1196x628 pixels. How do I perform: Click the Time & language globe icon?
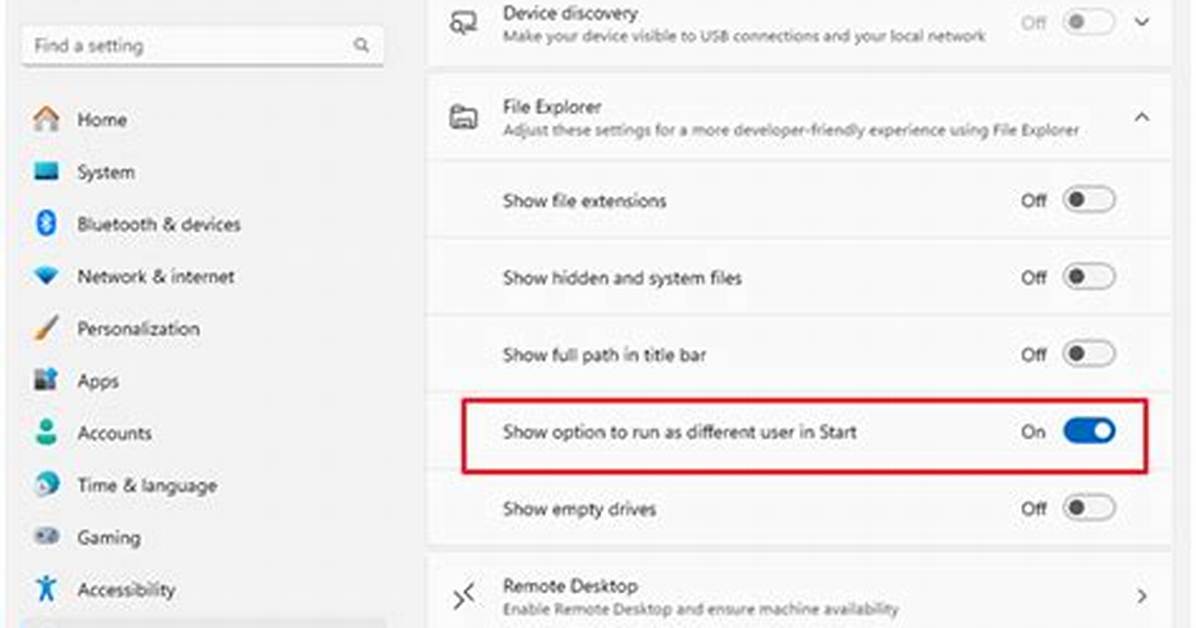pos(47,484)
